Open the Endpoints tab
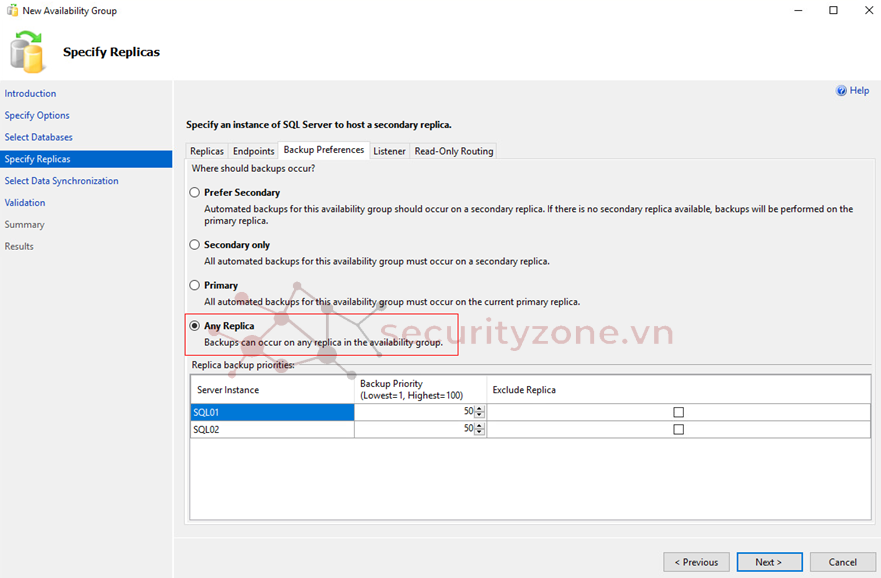The width and height of the screenshot is (881, 578). coord(254,151)
